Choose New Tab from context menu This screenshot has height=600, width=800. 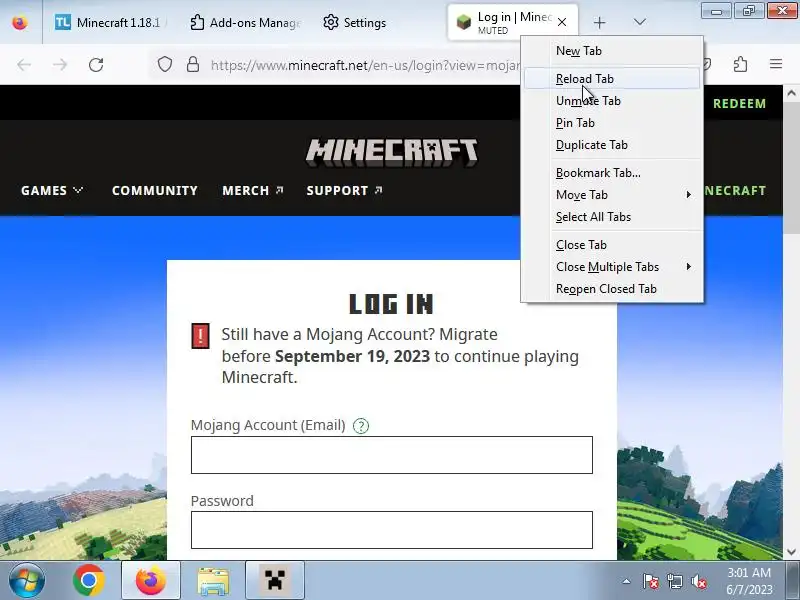tap(612, 51)
